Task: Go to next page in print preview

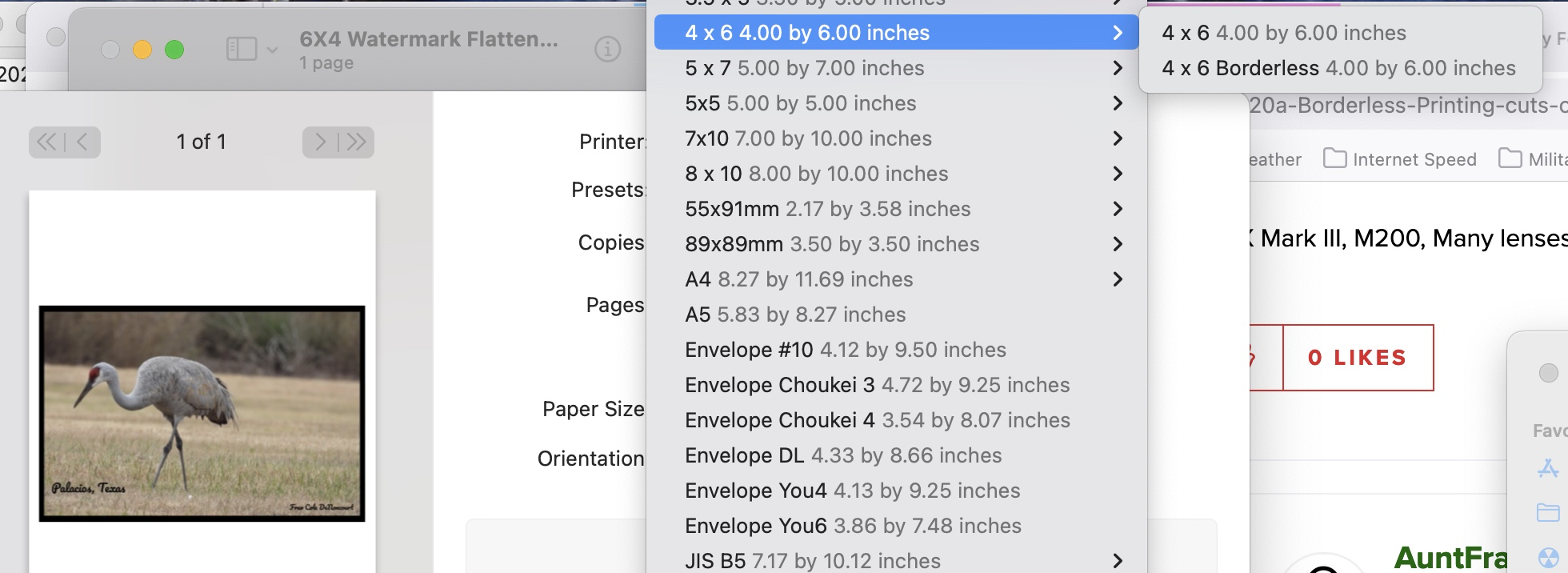Action: pyautogui.click(x=321, y=142)
